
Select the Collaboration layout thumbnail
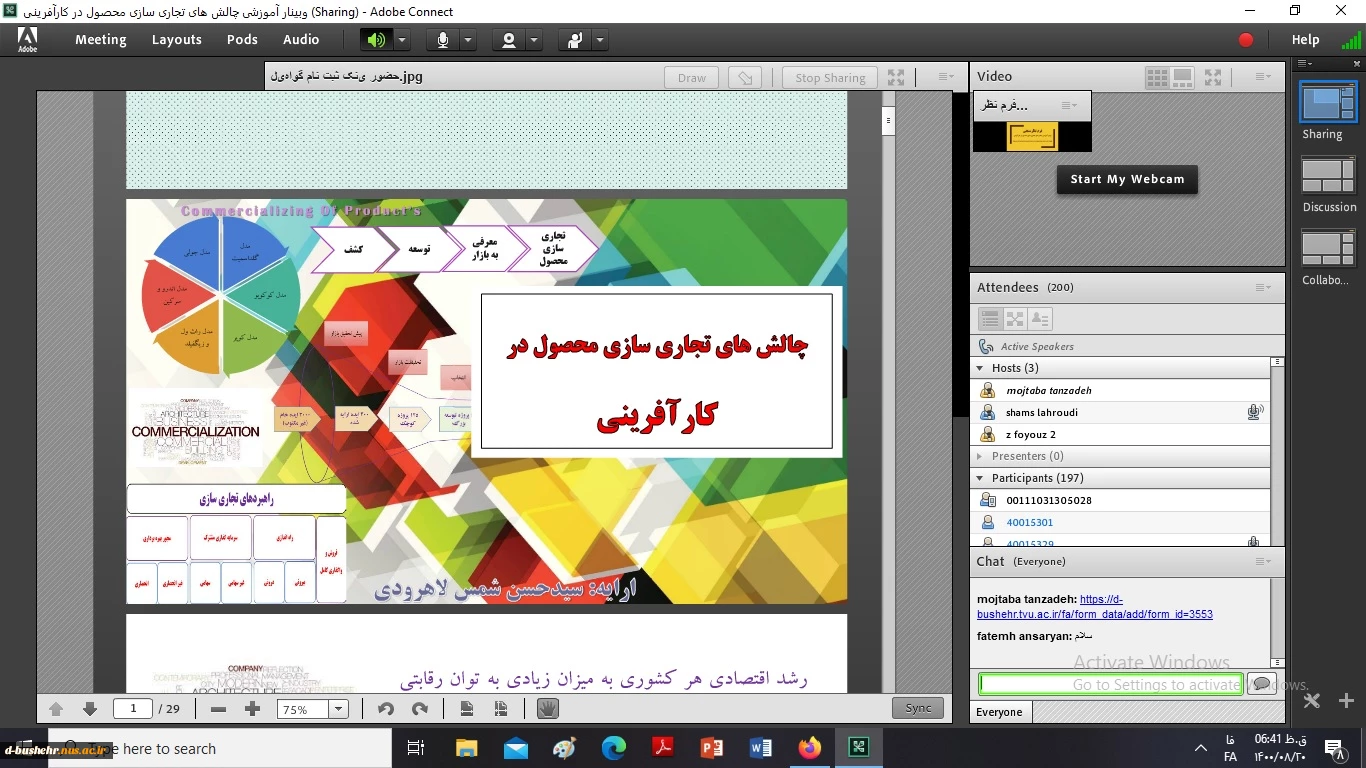tap(1327, 248)
